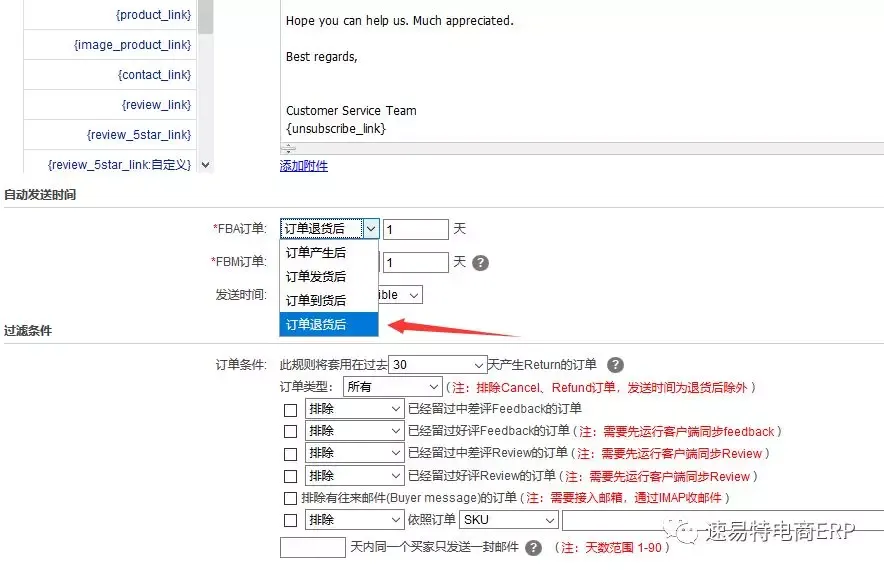Click help icon next to FBM order days
The width and height of the screenshot is (884, 570).
480,263
